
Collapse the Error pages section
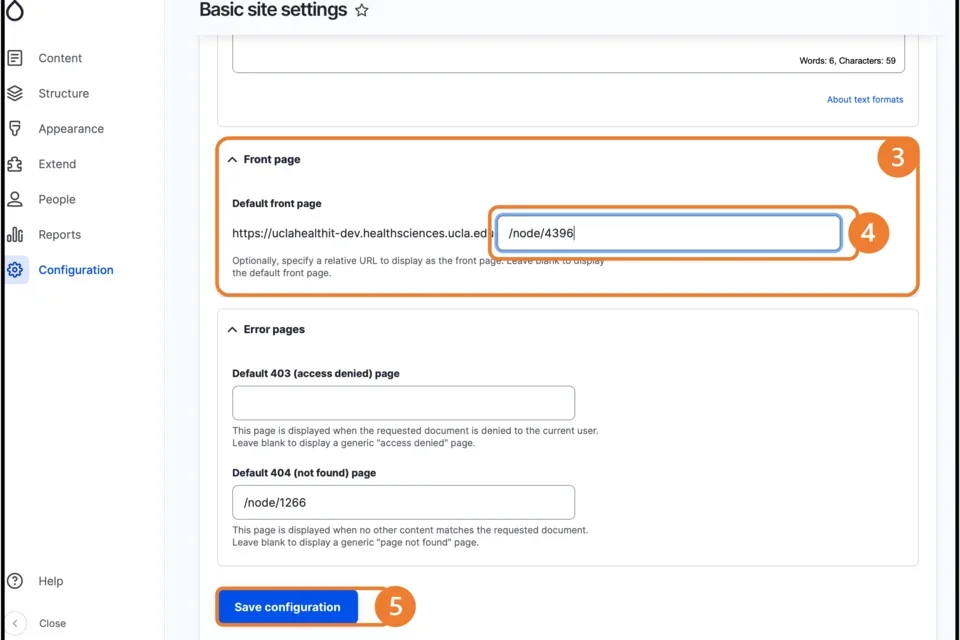[232, 329]
